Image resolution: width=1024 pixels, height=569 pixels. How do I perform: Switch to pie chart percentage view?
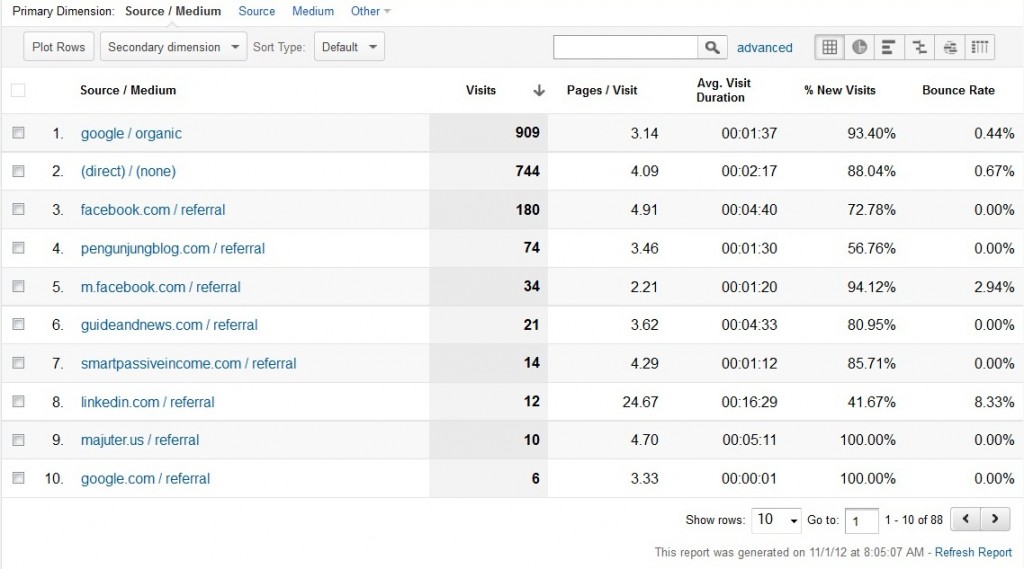[859, 47]
